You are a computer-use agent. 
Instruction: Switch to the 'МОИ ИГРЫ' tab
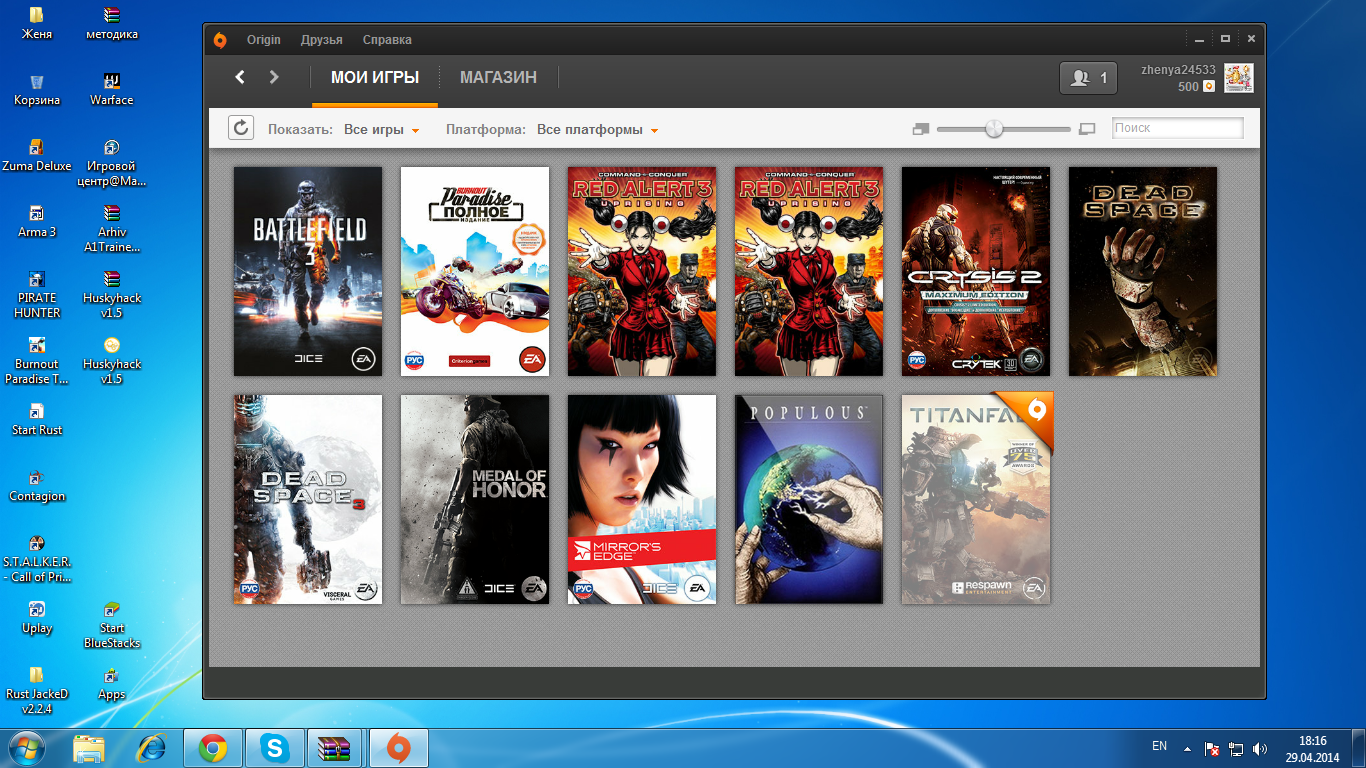click(x=375, y=77)
